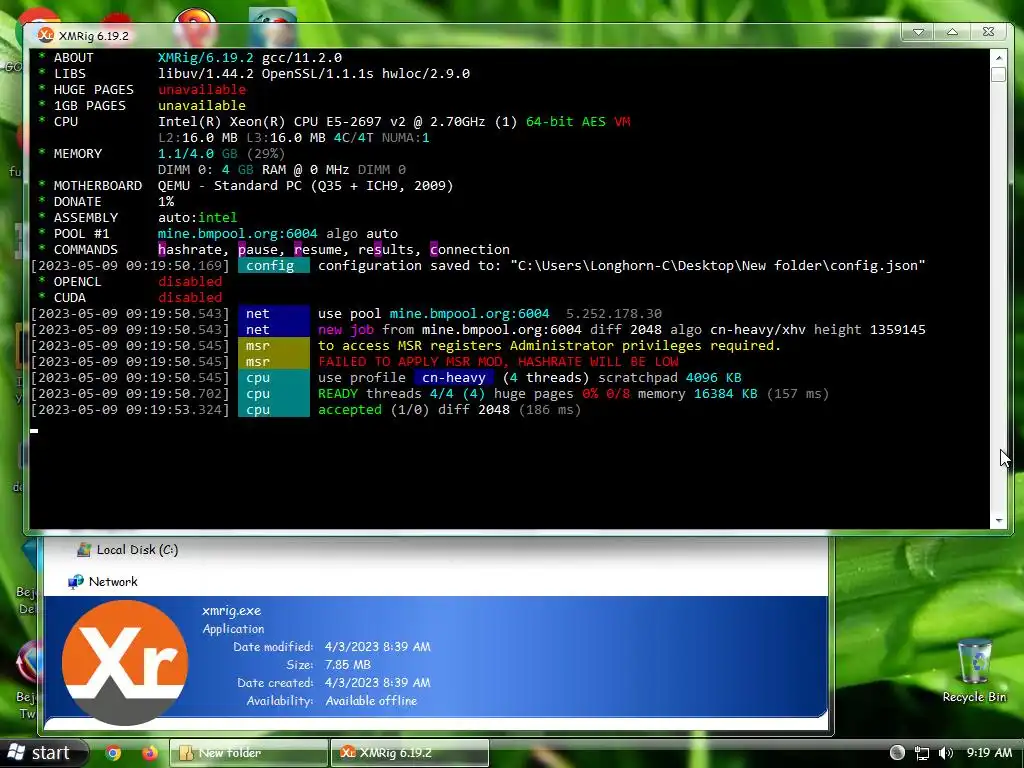Click the CUDA disabled status
The width and height of the screenshot is (1024, 768).
tap(190, 298)
